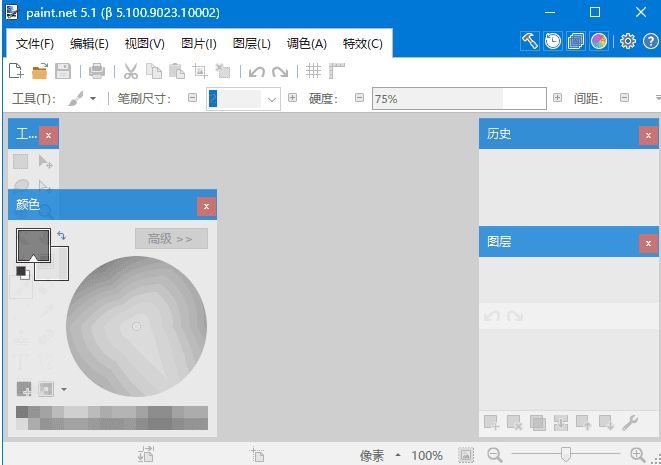Create a new image file
Screen dimensions: 661x465
[16, 71]
